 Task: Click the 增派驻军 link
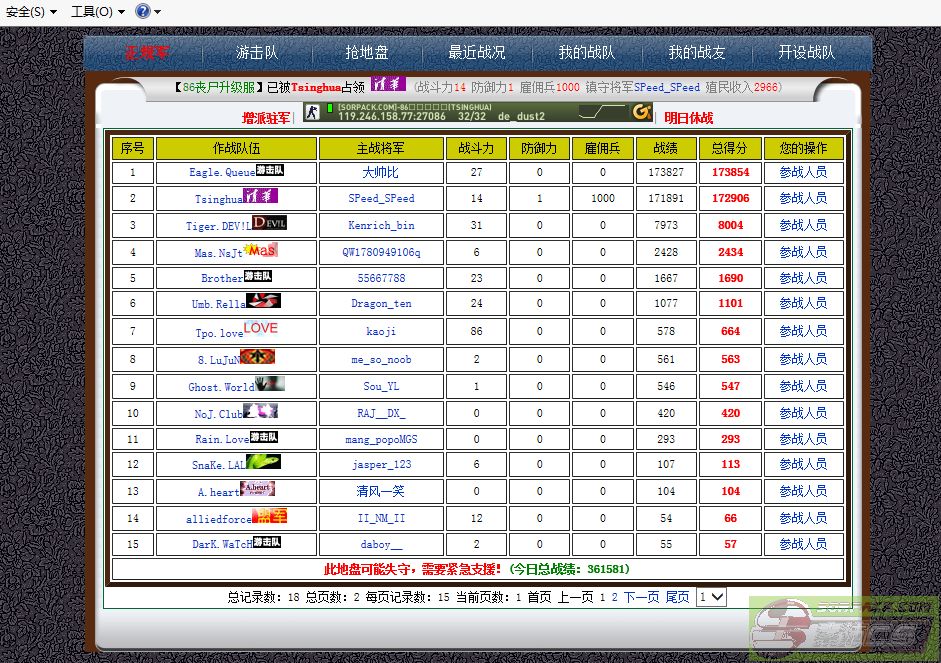(266, 118)
